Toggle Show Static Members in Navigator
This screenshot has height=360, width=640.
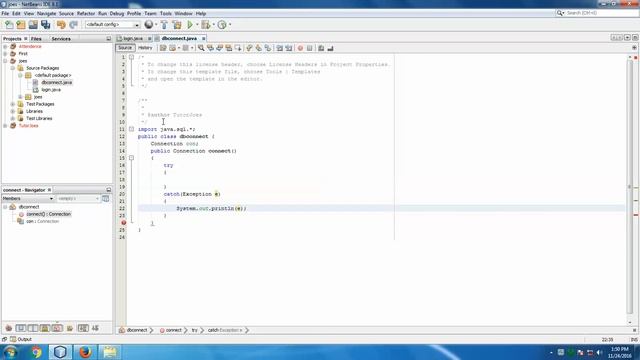click(x=33, y=328)
